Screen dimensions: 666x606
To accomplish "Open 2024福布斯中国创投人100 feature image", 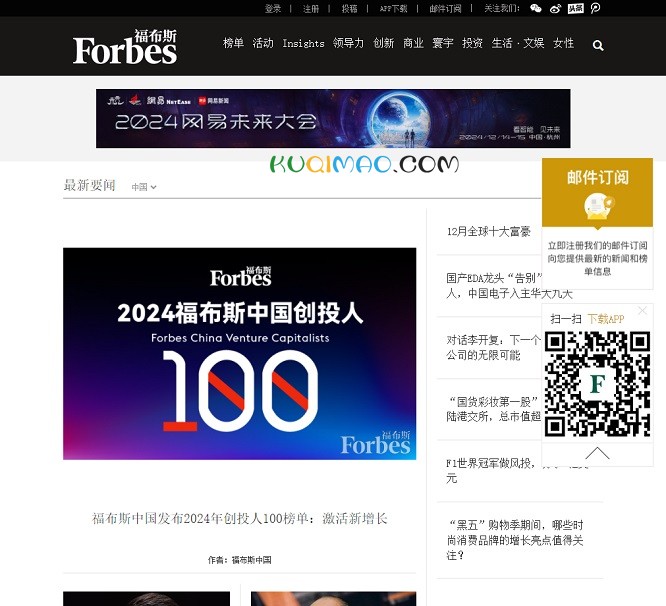I will 240,354.
